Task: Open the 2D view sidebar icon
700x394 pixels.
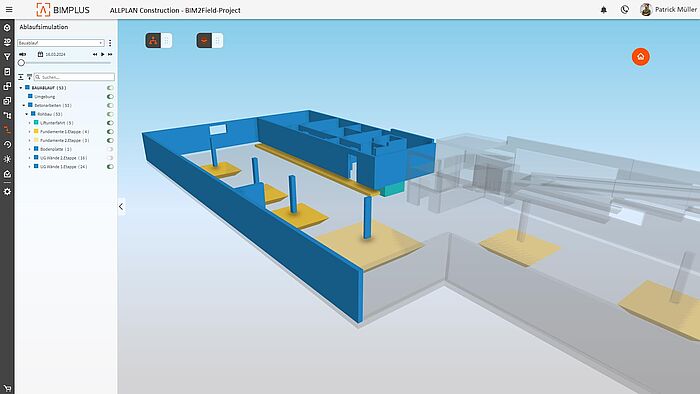Action: pyautogui.click(x=7, y=42)
